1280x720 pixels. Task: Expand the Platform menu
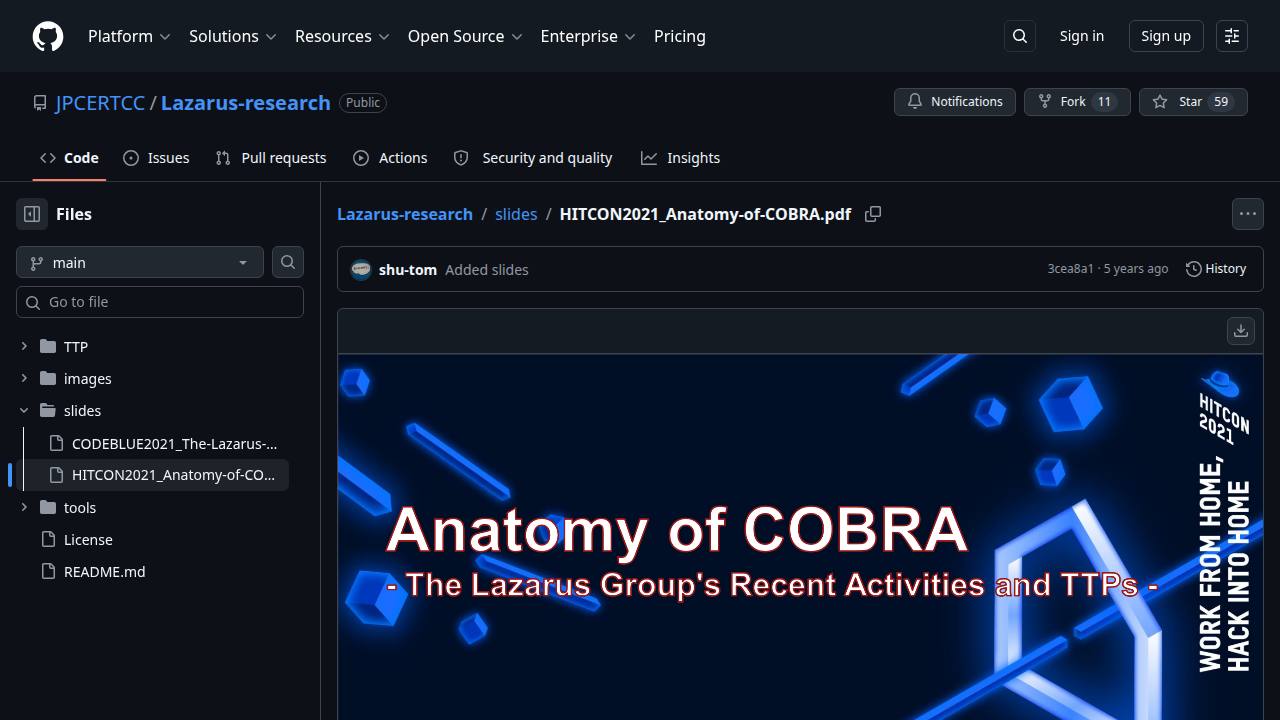tap(129, 36)
